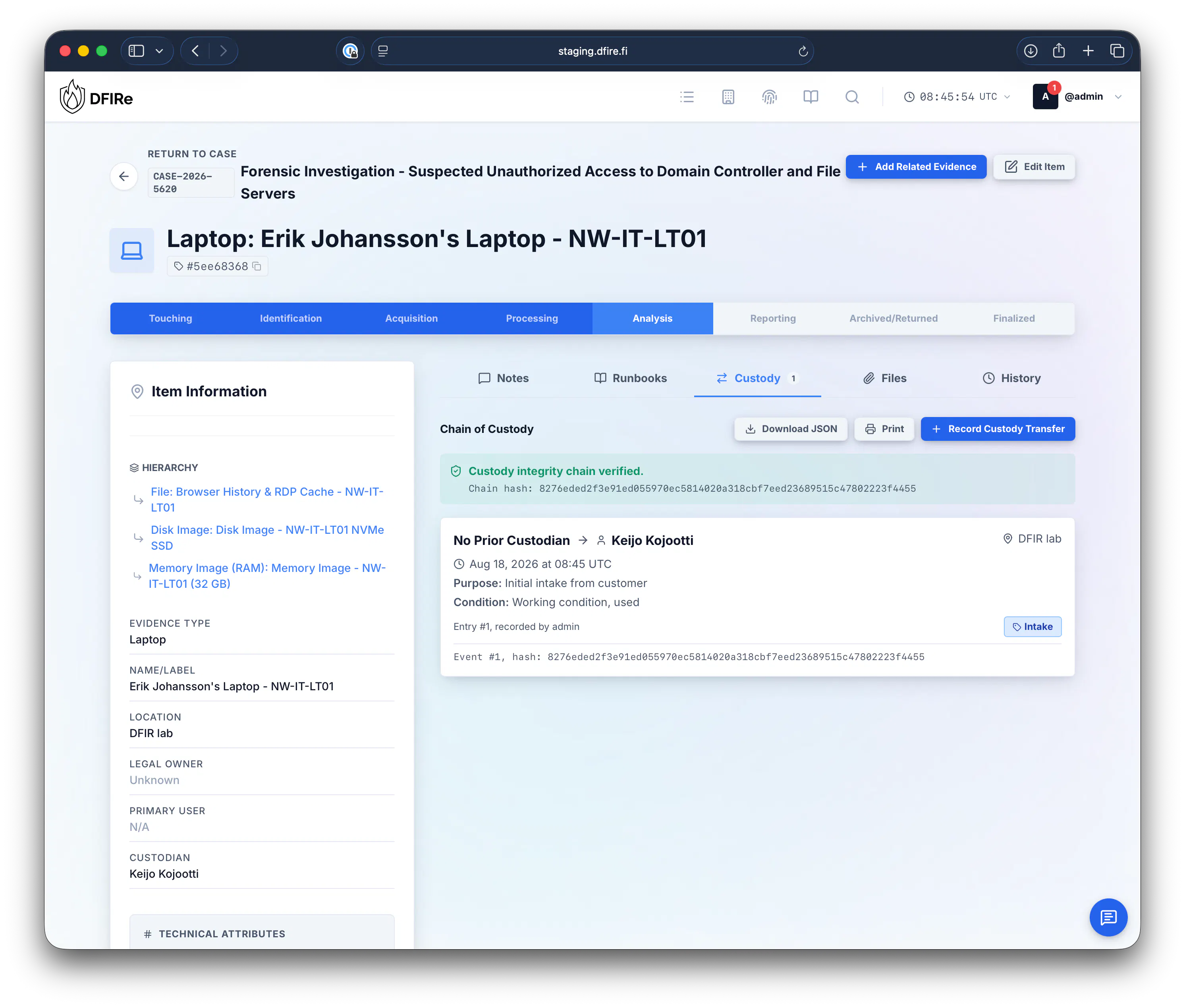This screenshot has height=1008, width=1185.
Task: Click the DFIR lab location pin icon
Action: coord(1008,538)
